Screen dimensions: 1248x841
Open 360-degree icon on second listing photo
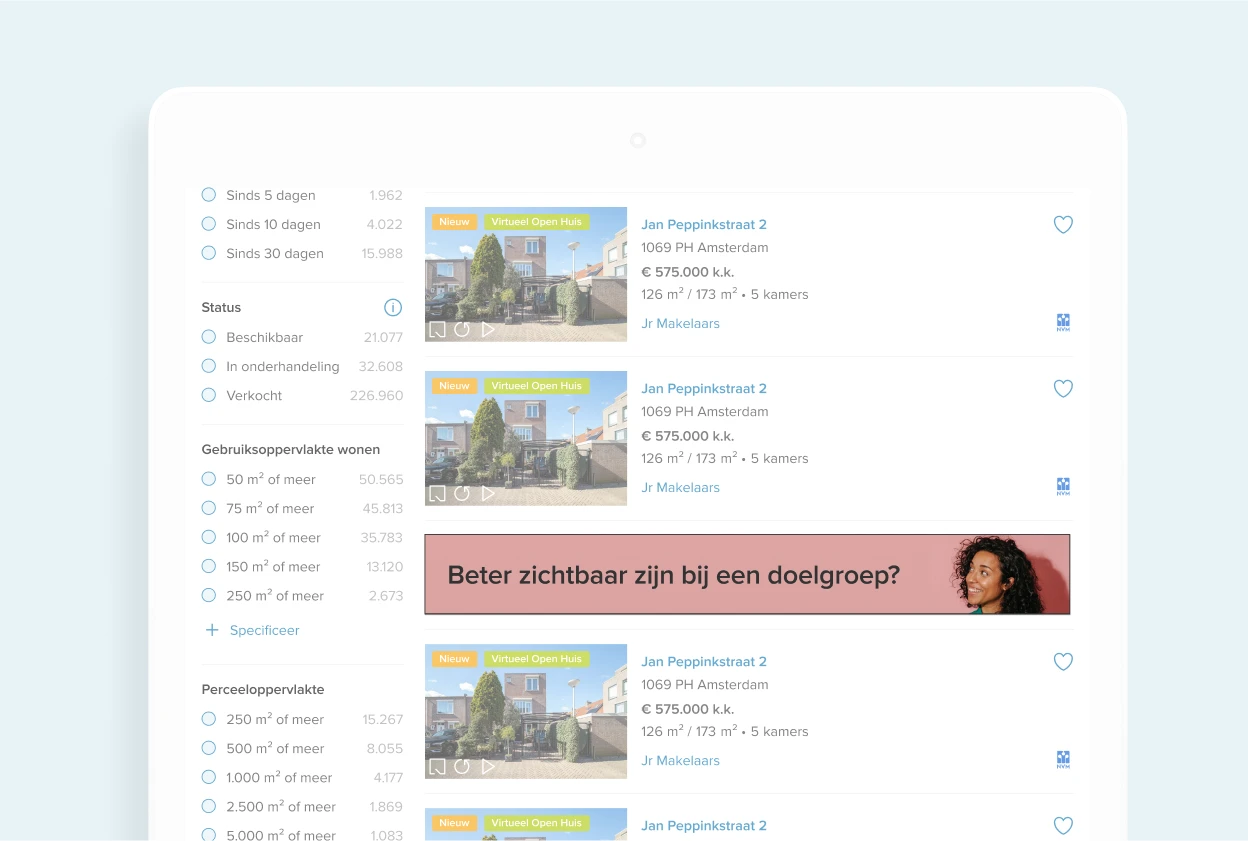pos(462,493)
